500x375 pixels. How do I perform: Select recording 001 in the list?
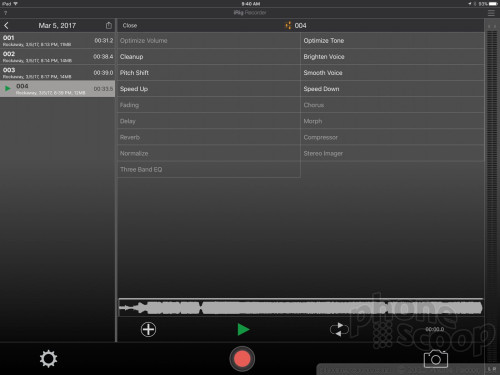pyautogui.click(x=58, y=41)
